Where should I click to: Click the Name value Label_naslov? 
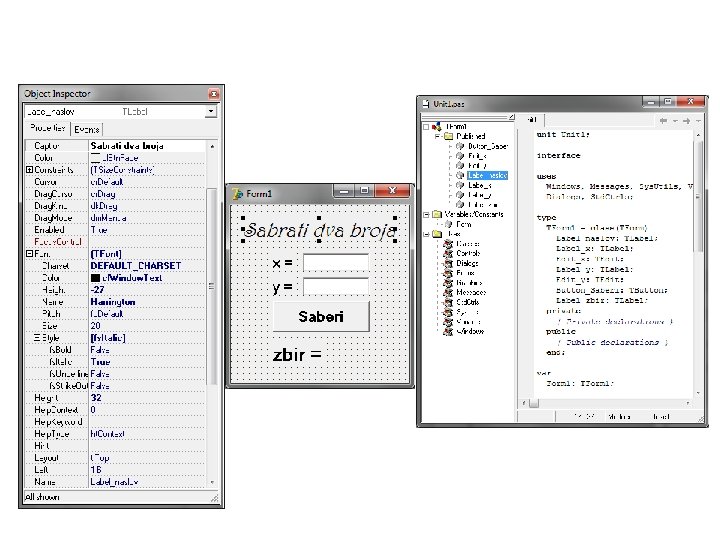[x=114, y=482]
